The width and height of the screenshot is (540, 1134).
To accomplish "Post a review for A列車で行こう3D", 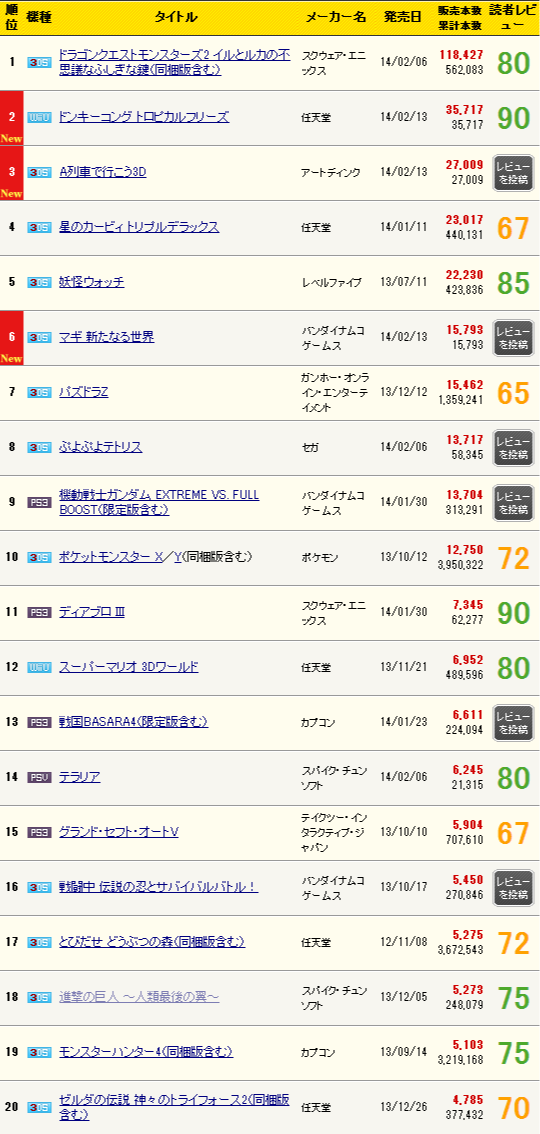I will [513, 173].
